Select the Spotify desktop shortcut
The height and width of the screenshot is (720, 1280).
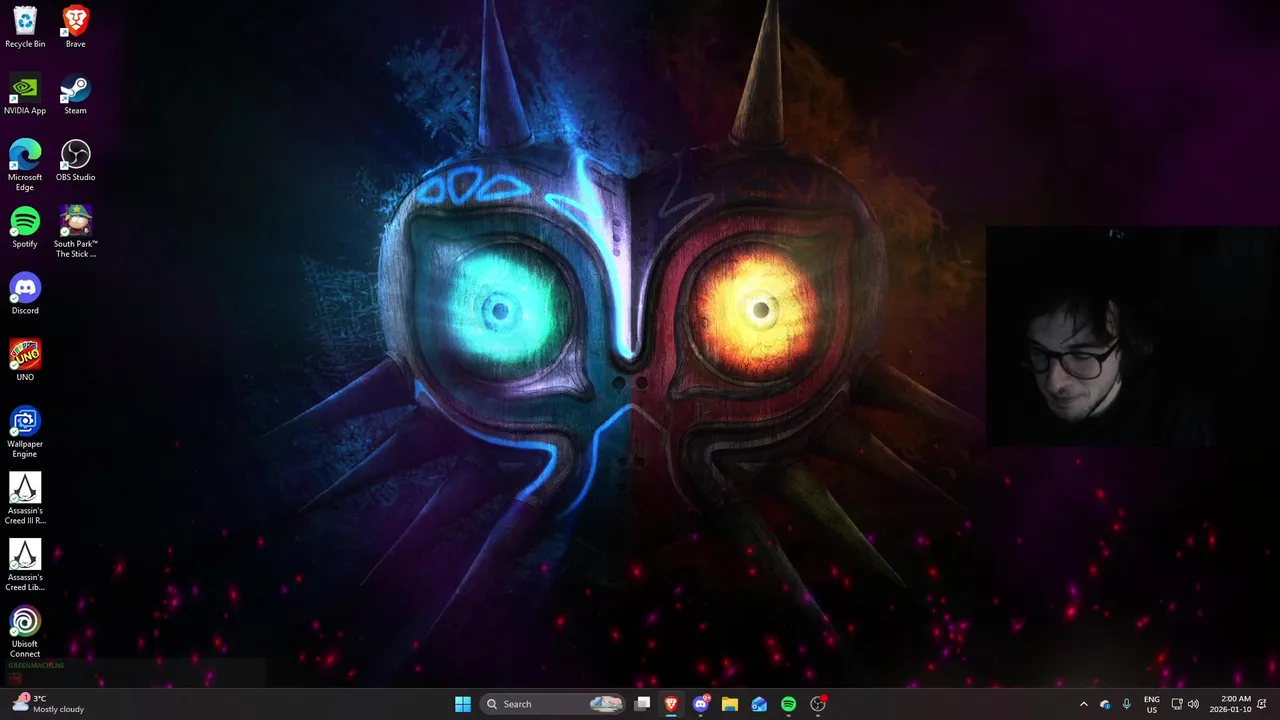coord(25,227)
